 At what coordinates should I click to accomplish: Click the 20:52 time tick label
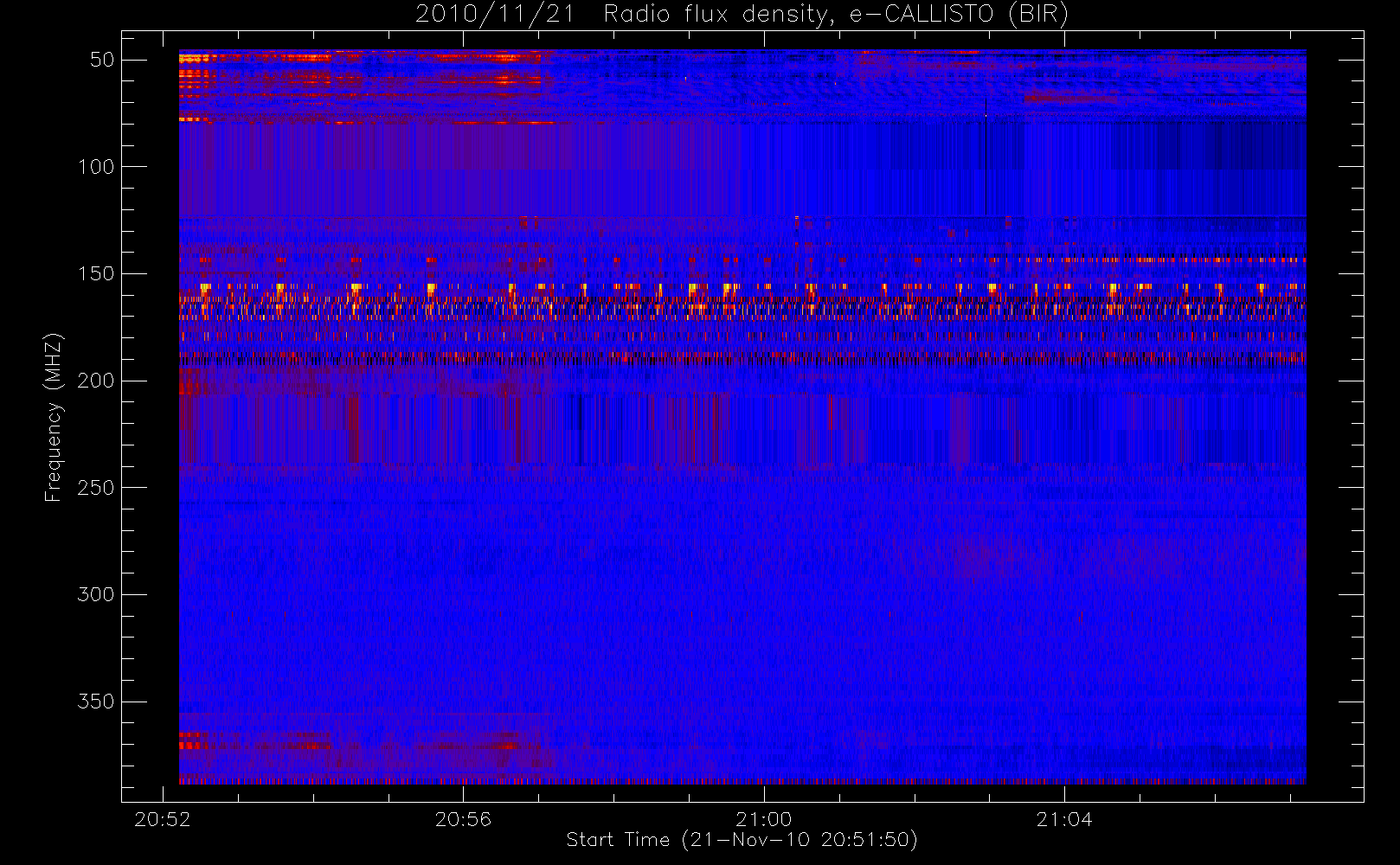coord(163,819)
